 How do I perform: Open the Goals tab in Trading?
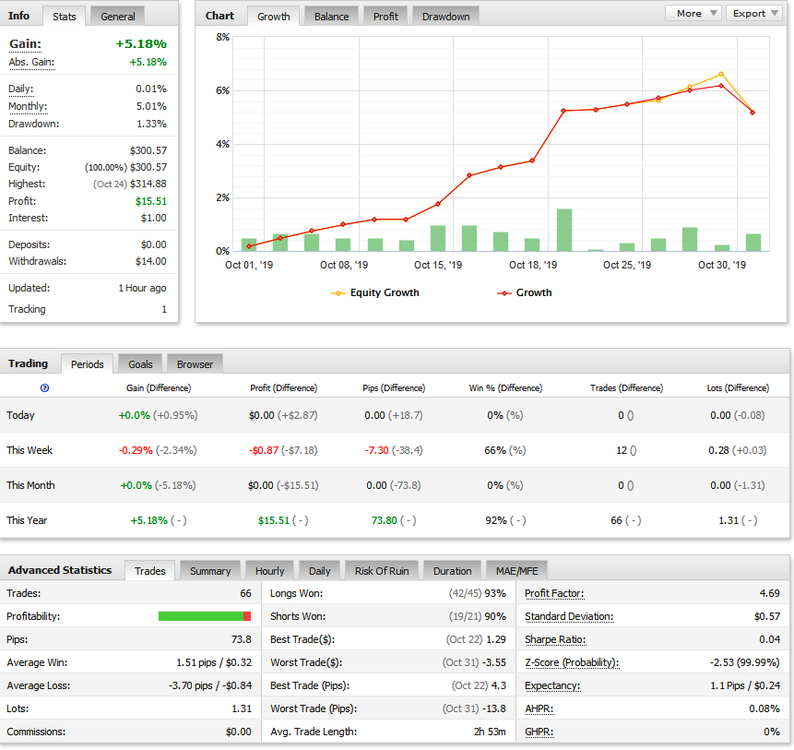tap(140, 364)
